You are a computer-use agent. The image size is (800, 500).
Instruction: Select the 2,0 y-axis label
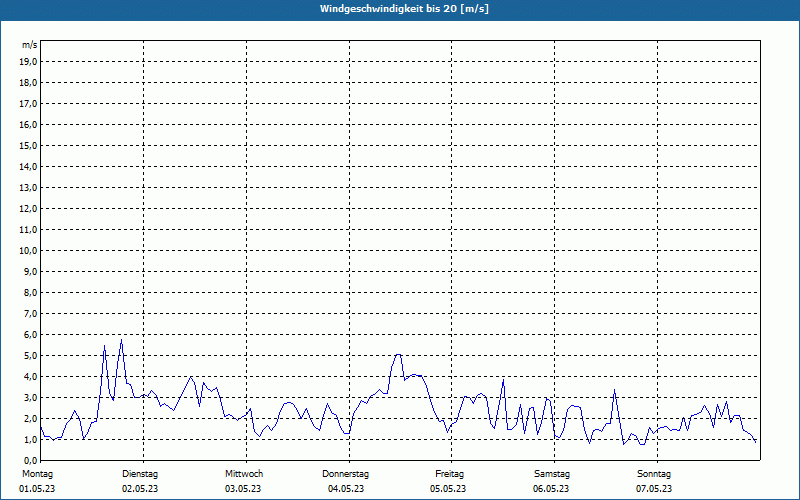pyautogui.click(x=30, y=418)
